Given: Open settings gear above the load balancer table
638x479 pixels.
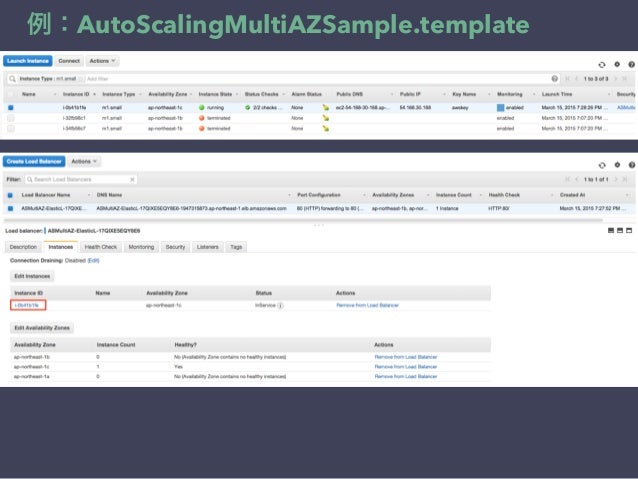Looking at the screenshot, I should [617, 165].
